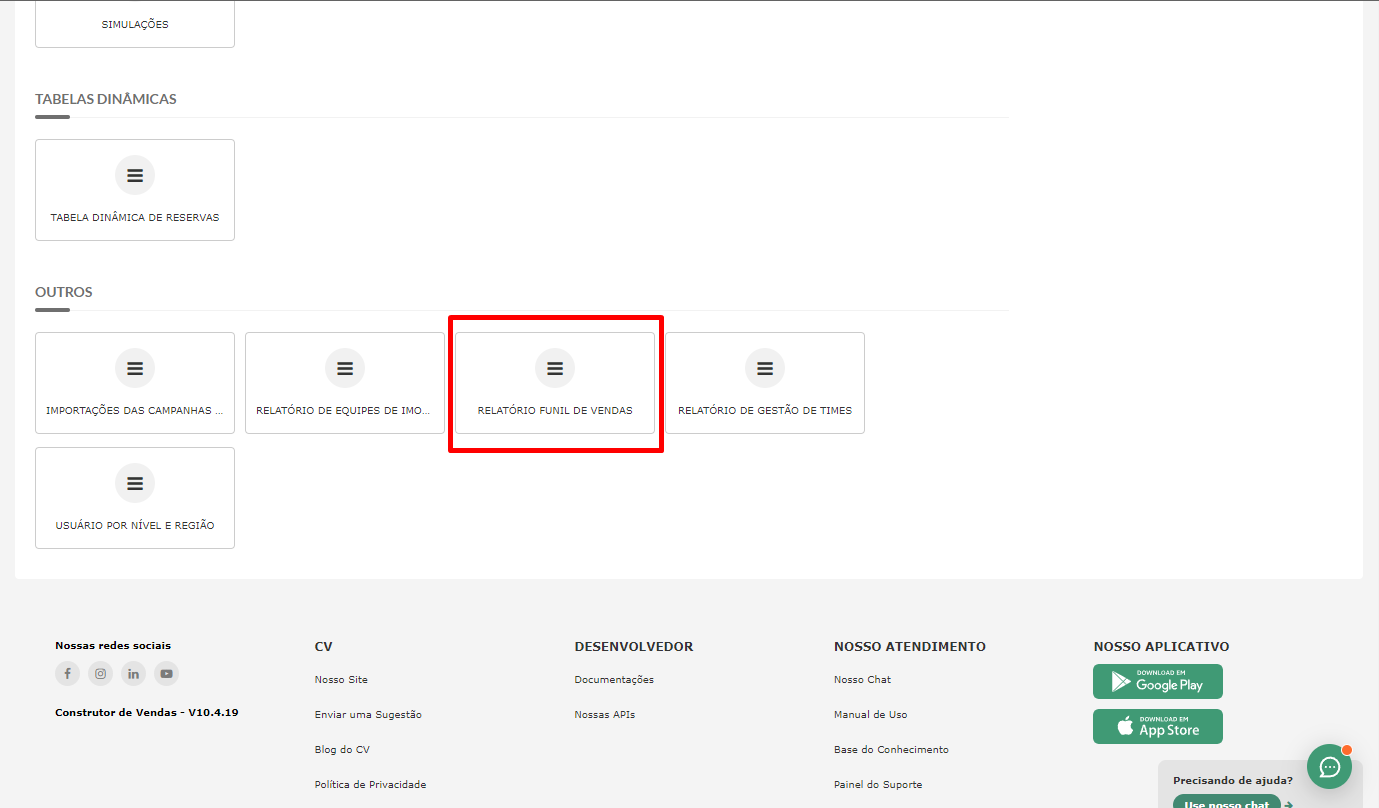Select the Importações das Campanhas card label
The width and height of the screenshot is (1379, 808).
[x=135, y=410]
